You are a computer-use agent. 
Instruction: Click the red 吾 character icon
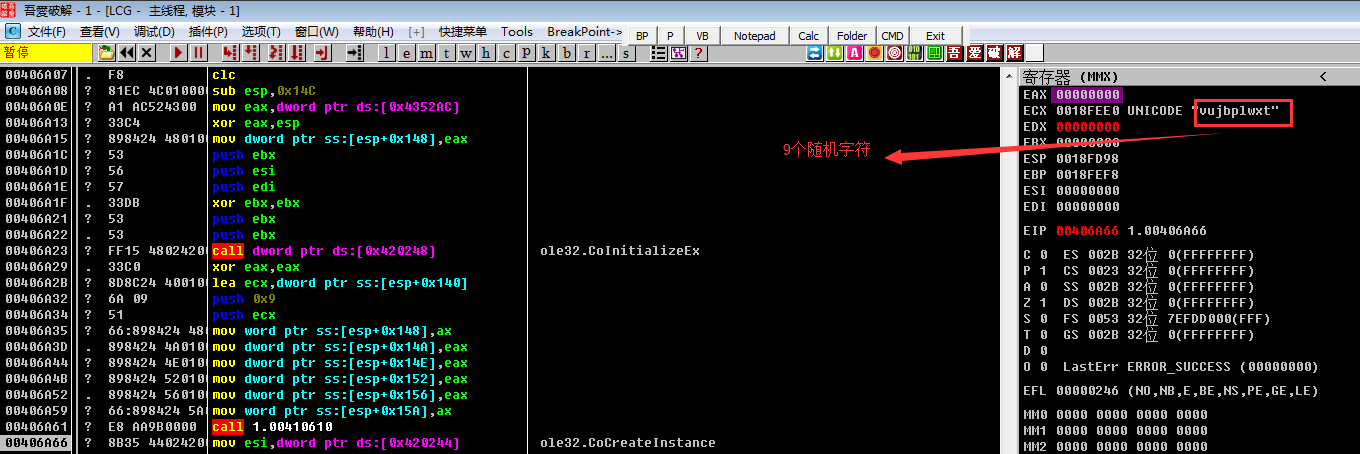point(954,53)
